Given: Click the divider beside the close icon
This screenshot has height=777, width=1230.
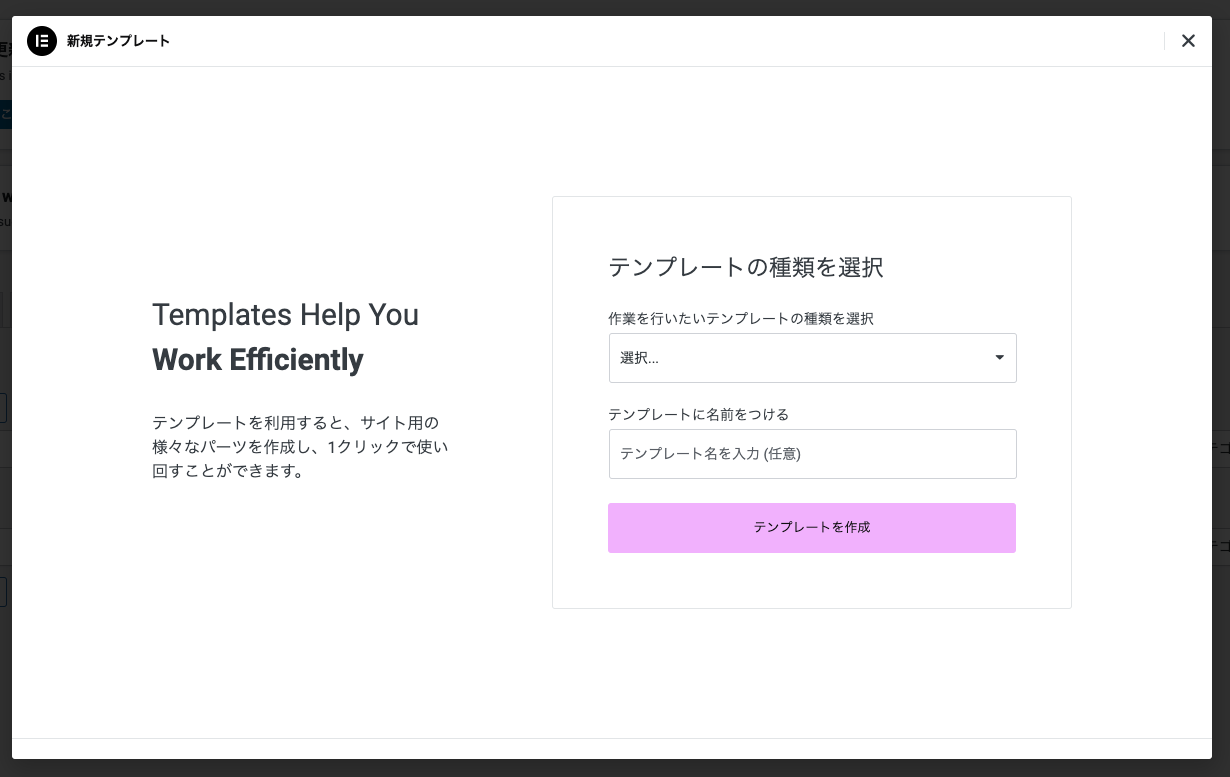Looking at the screenshot, I should (x=1165, y=41).
